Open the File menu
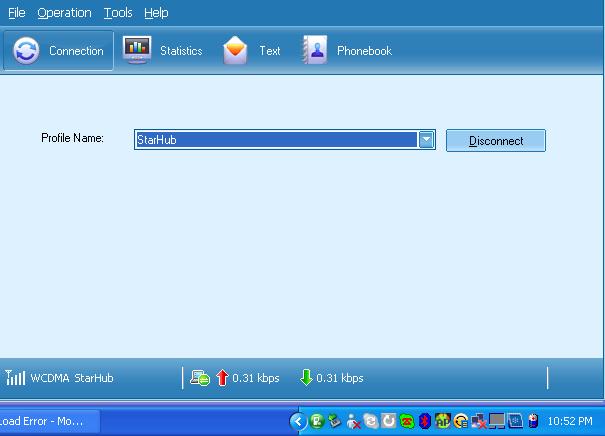Screen dimensions: 605x436 [x=17, y=13]
